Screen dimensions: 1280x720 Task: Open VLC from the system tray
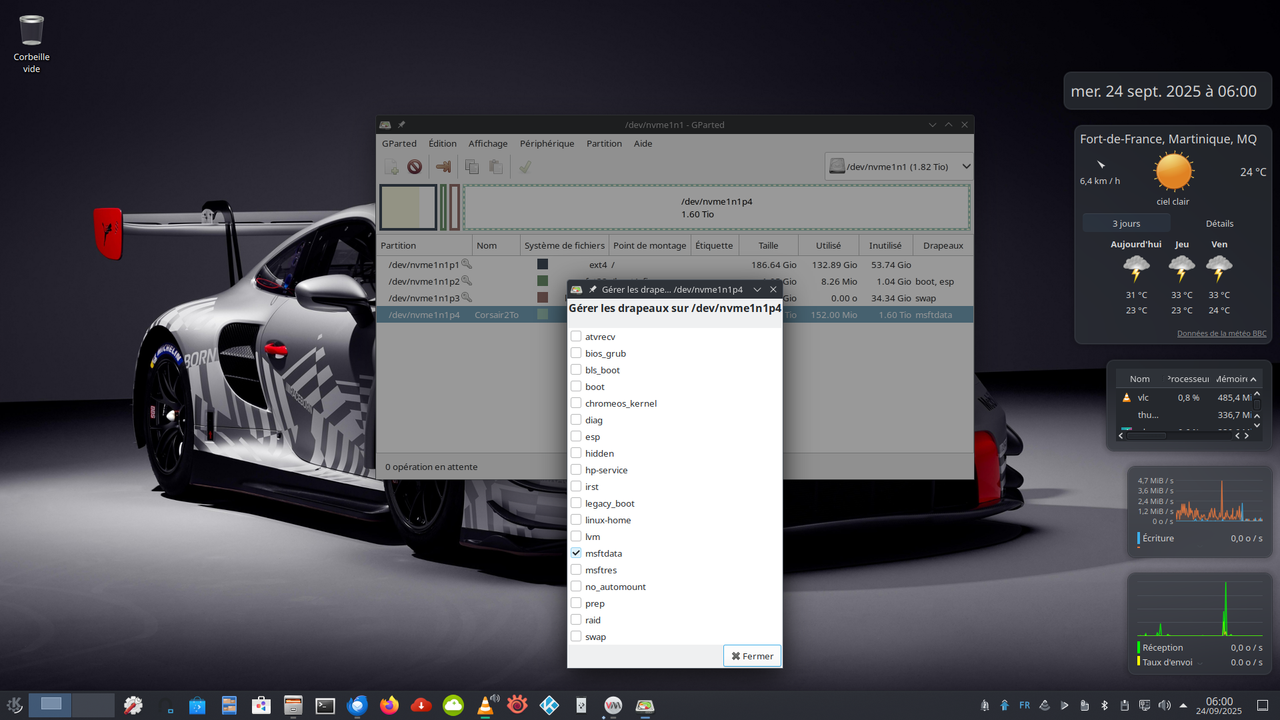pyautogui.click(x=1044, y=705)
